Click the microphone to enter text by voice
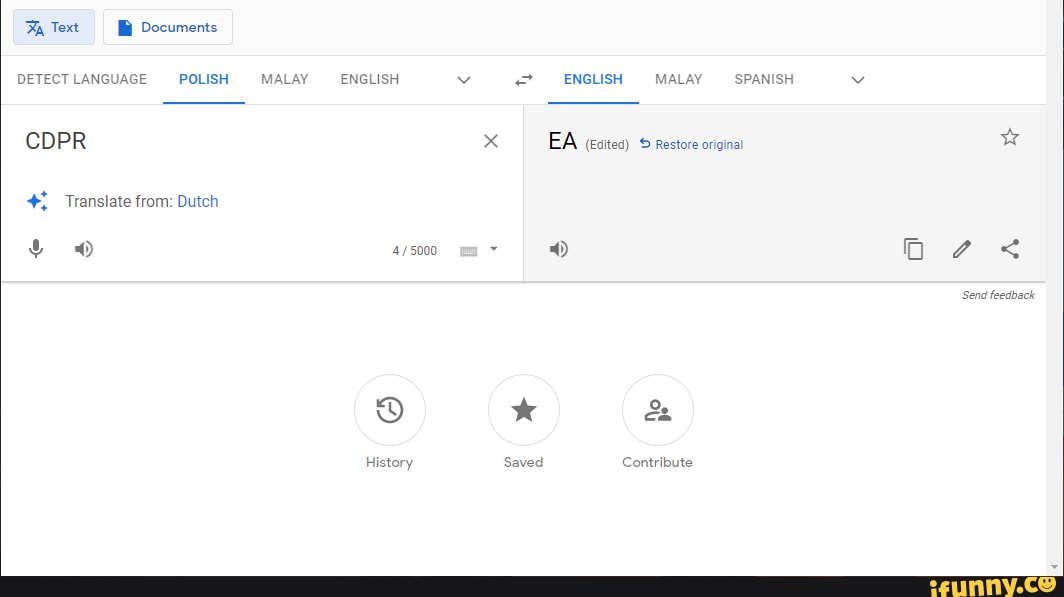The width and height of the screenshot is (1064, 597). click(36, 248)
